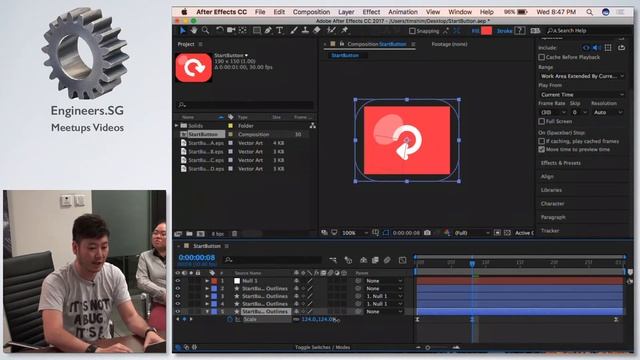Select the Clone Stamp tool

(x=305, y=31)
